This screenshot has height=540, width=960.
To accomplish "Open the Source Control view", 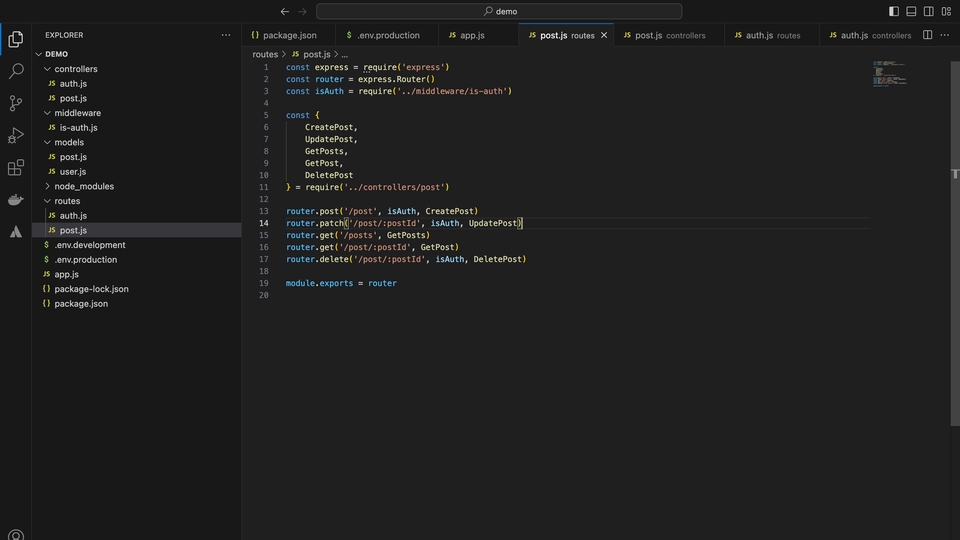I will 16,103.
